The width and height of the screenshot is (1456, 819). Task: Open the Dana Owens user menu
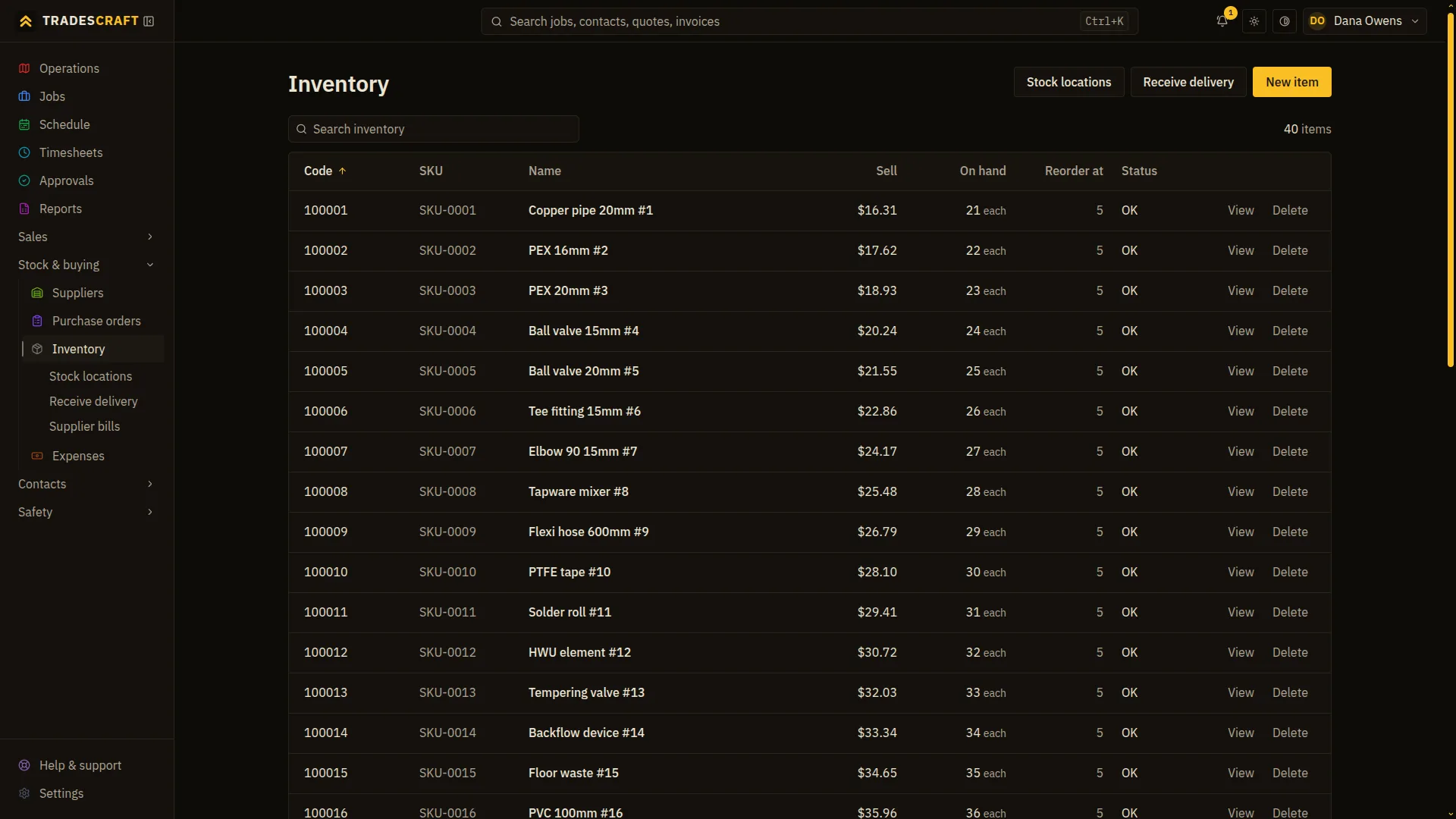pyautogui.click(x=1364, y=21)
